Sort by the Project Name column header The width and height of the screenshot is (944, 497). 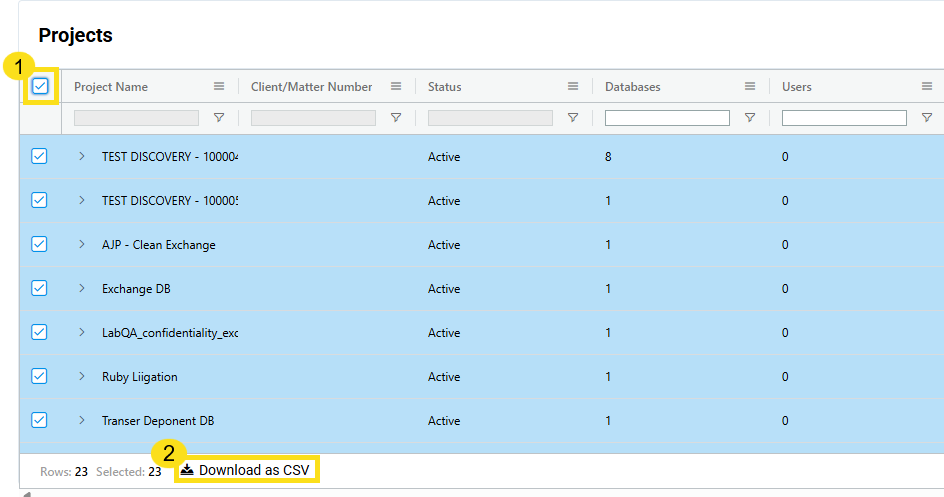tap(111, 87)
